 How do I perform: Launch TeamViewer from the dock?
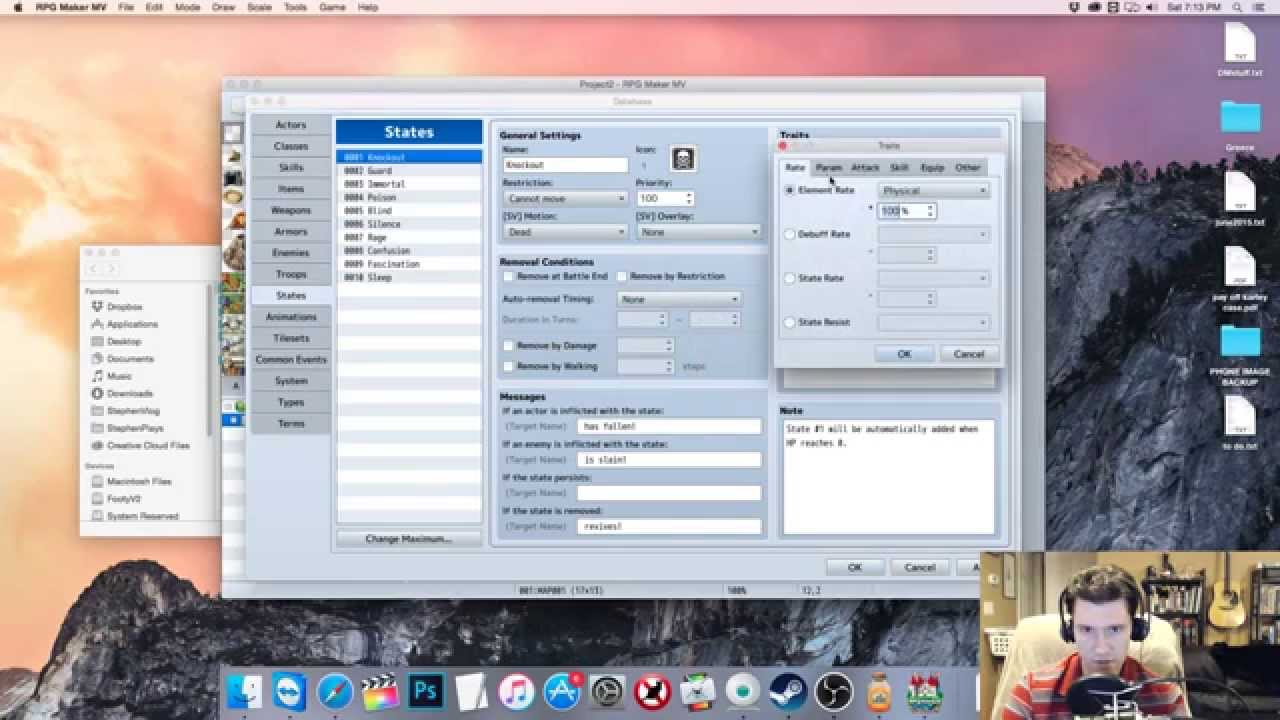coord(289,692)
